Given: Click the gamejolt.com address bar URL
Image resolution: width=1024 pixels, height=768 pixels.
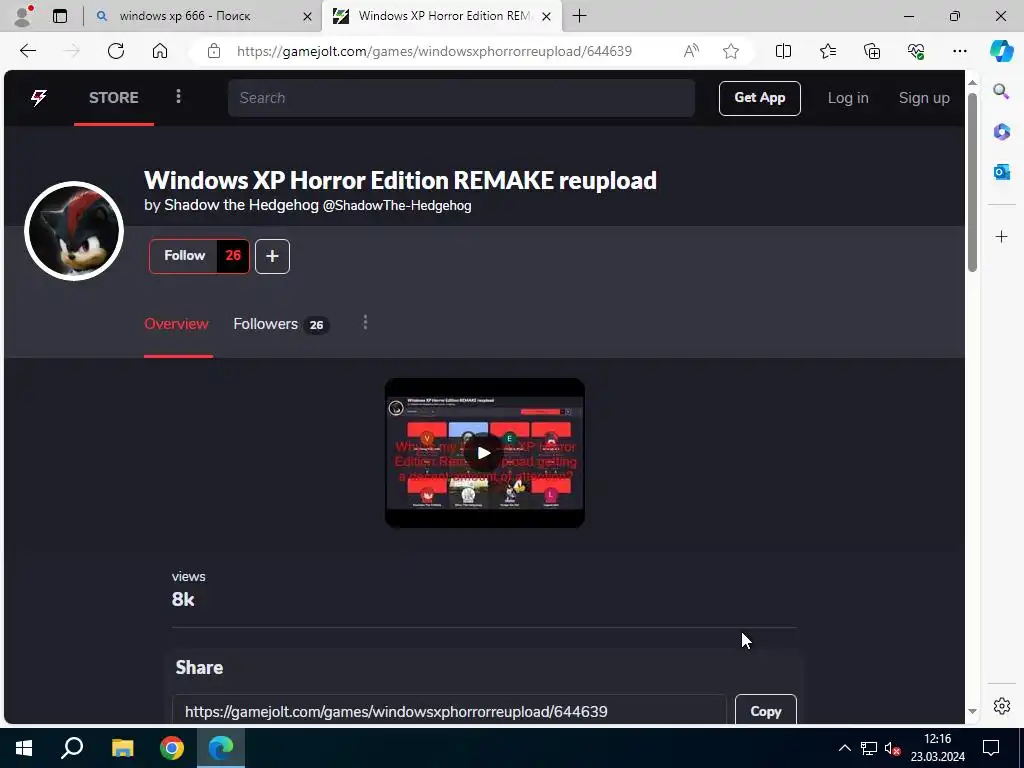Looking at the screenshot, I should coord(434,51).
